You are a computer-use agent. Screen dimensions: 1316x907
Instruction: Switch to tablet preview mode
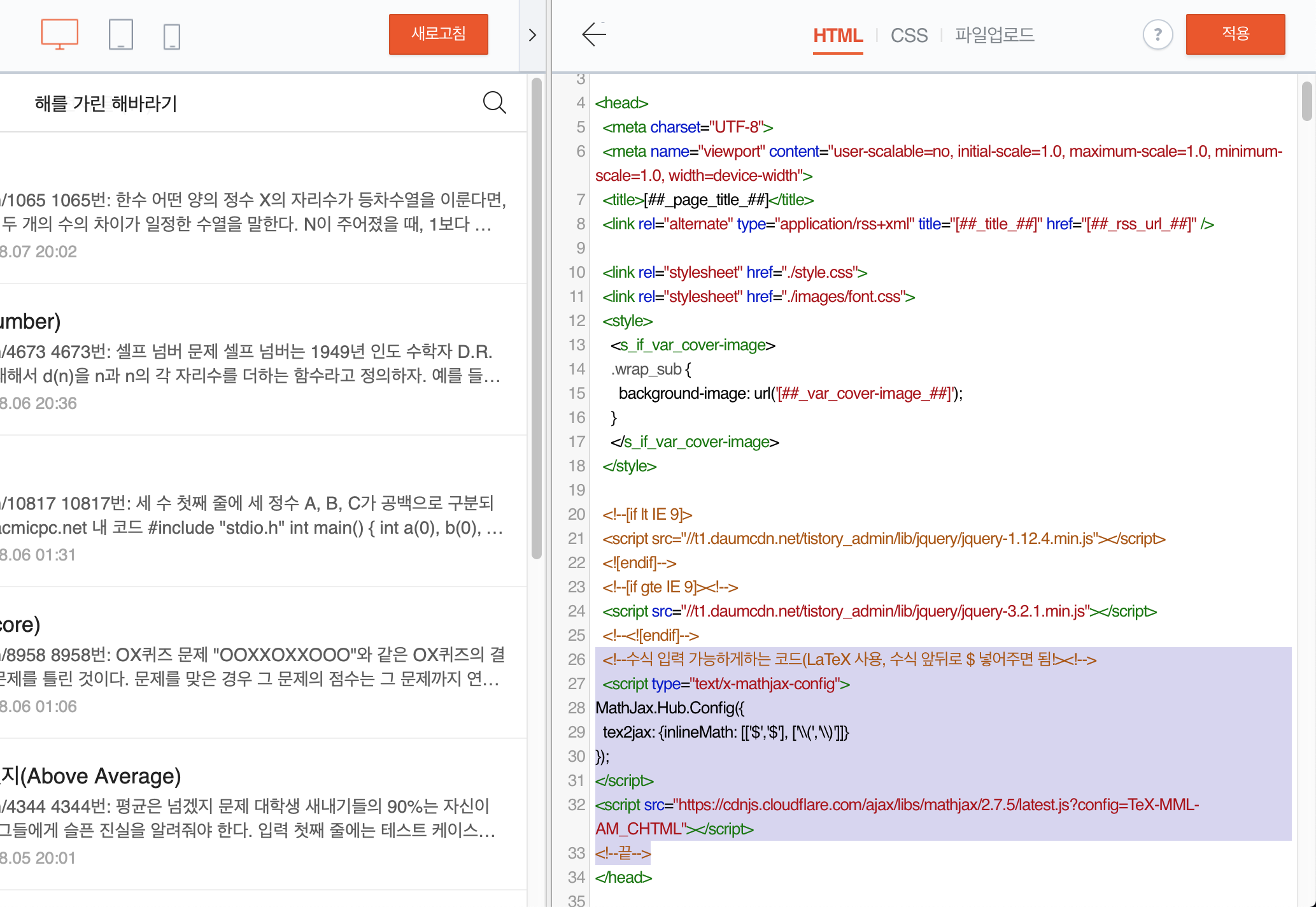coord(120,34)
